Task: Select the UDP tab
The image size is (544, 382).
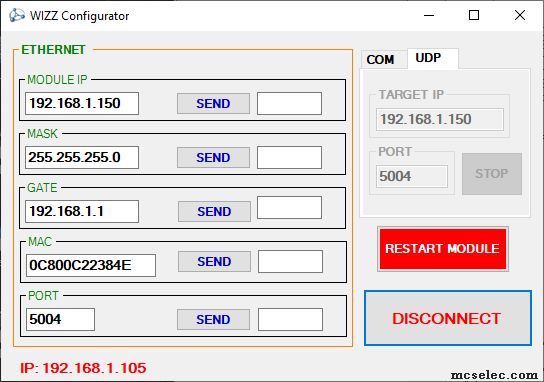Action: pyautogui.click(x=433, y=58)
